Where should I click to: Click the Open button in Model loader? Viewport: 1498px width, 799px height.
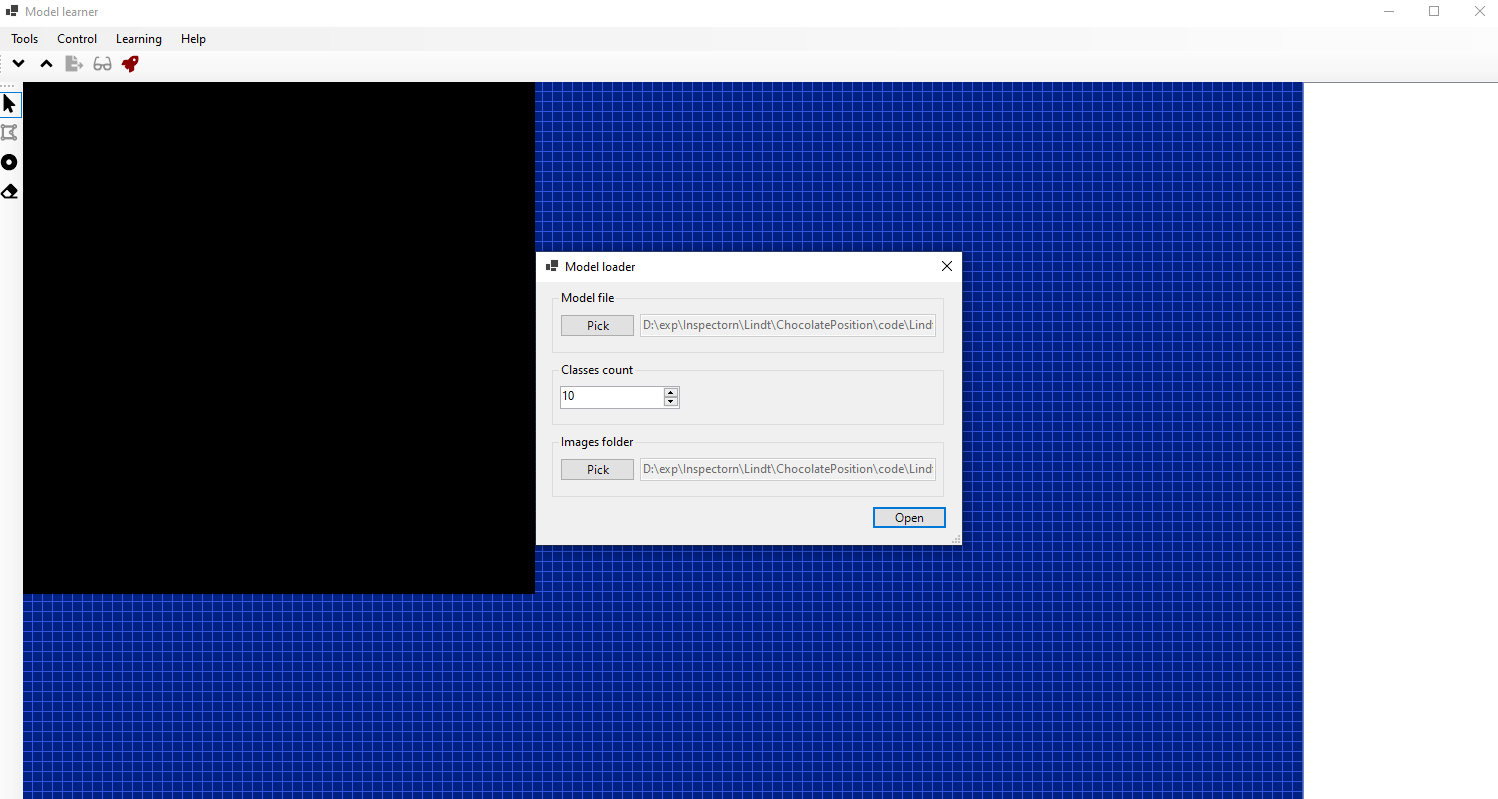(908, 517)
